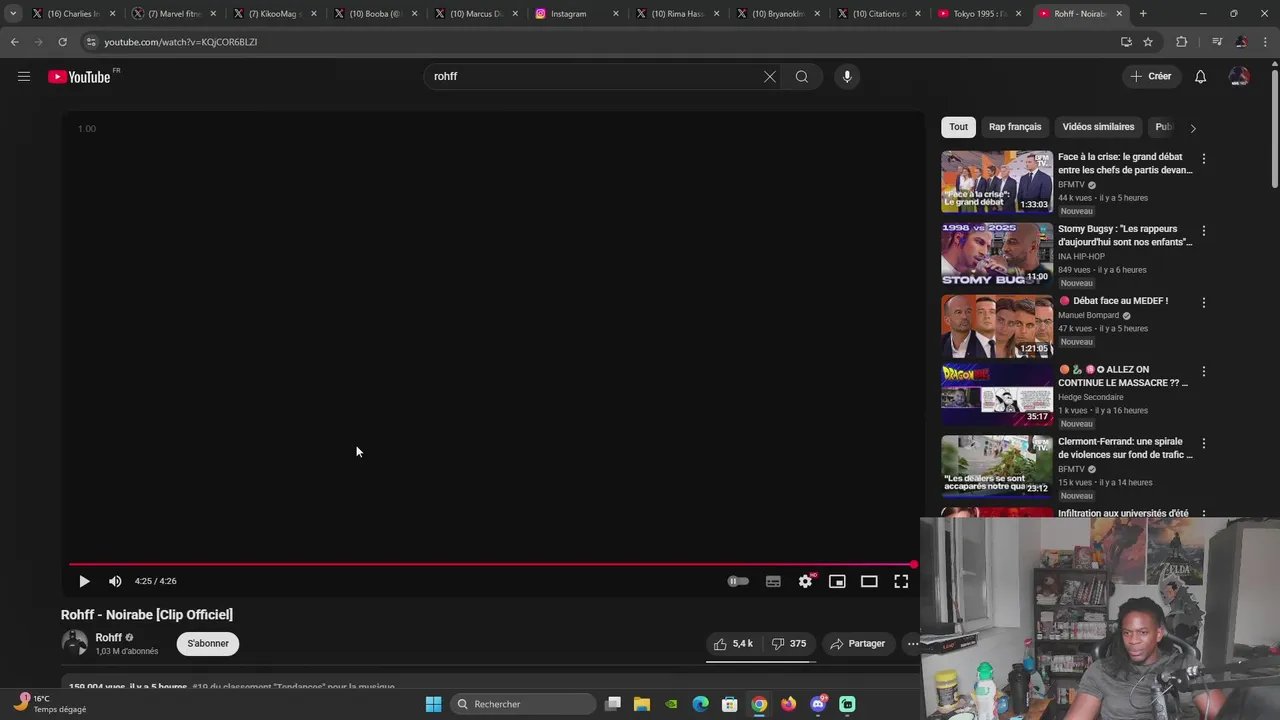1280x720 pixels.
Task: Click the magnifier search button
Action: click(802, 76)
